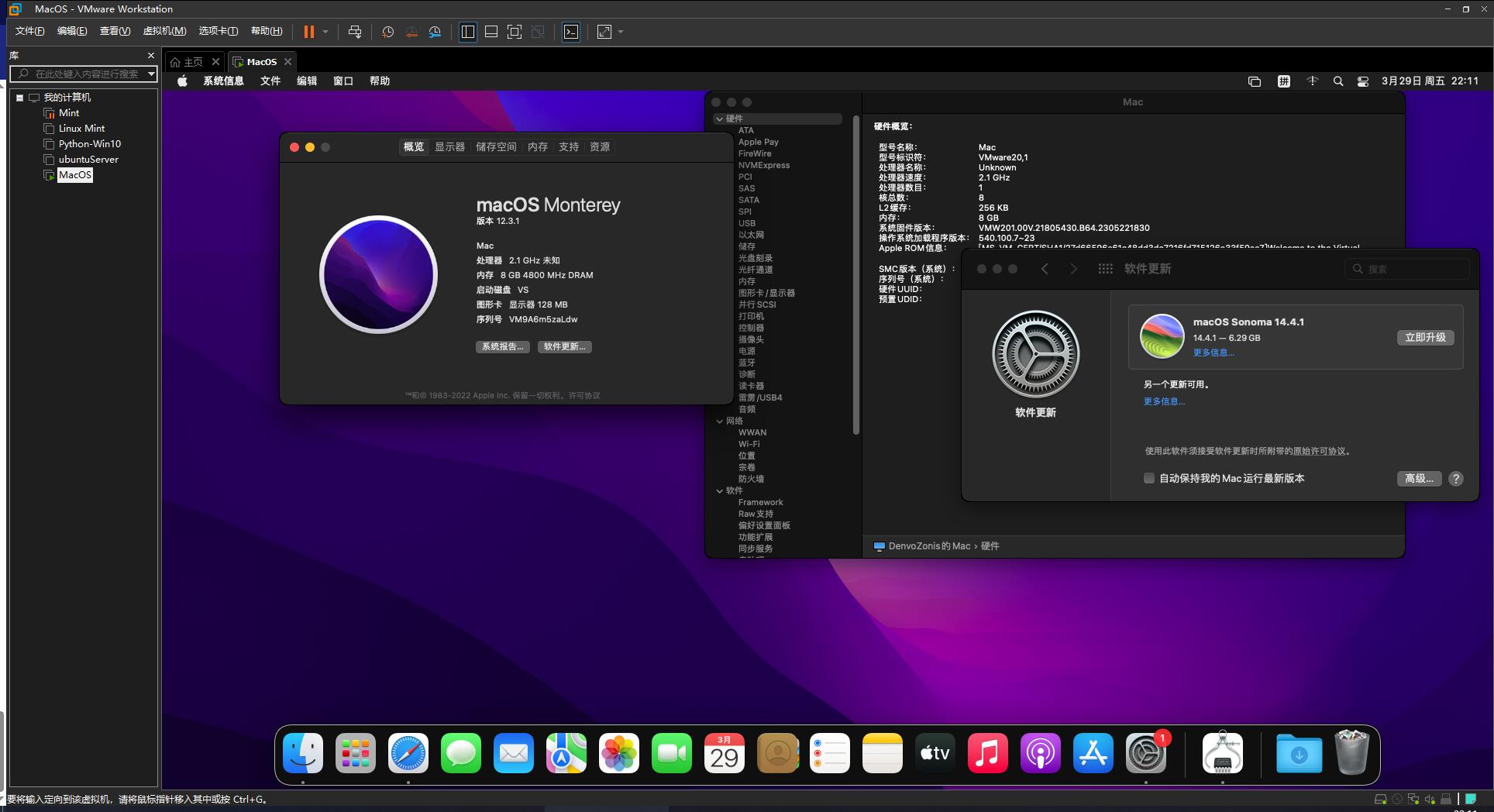The width and height of the screenshot is (1494, 812).
Task: Launch App Store from the dock
Action: (1093, 753)
